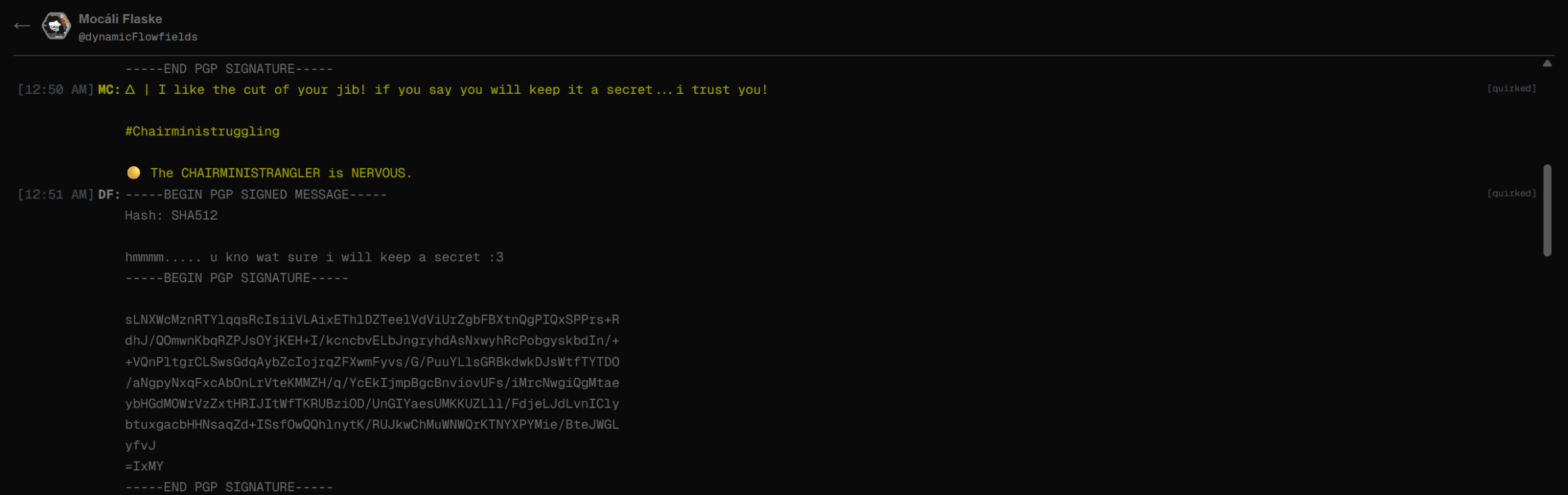Click the 'Hash: SHA512' line
The image size is (1568, 495).
pyautogui.click(x=171, y=215)
